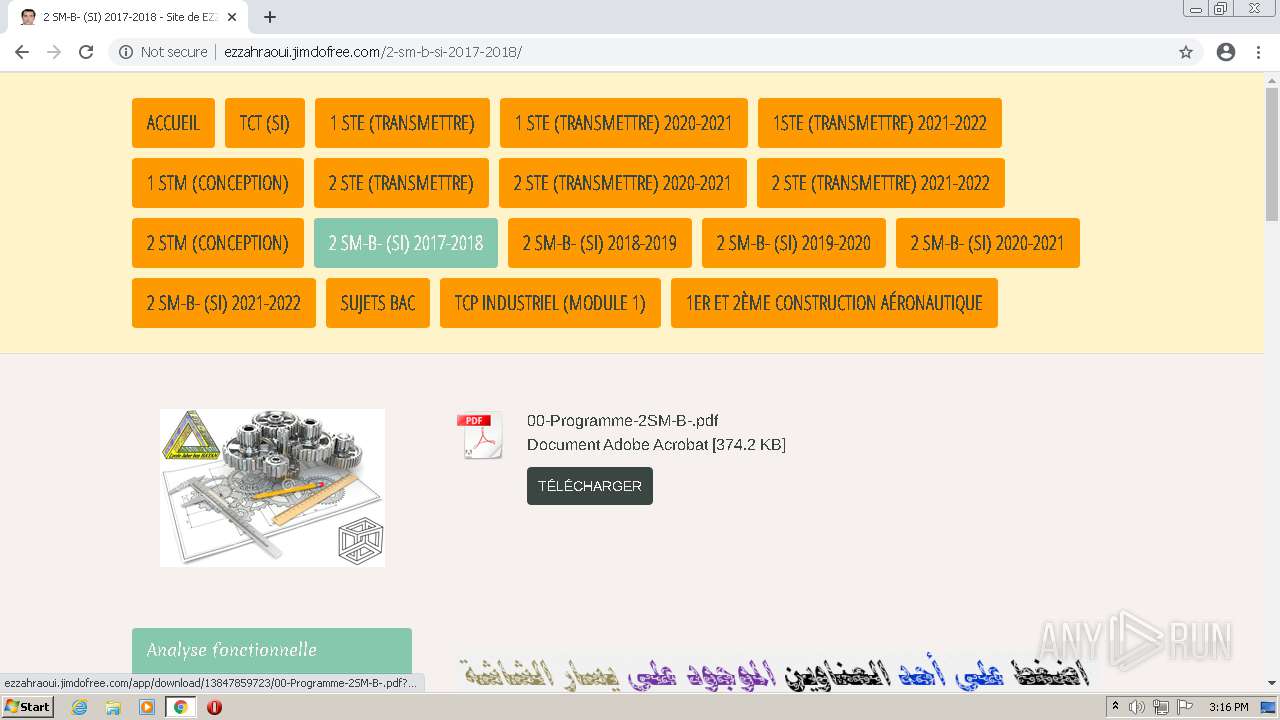Image resolution: width=1280 pixels, height=720 pixels.
Task: Switch to the Chrome taskbar icon
Action: [181, 707]
